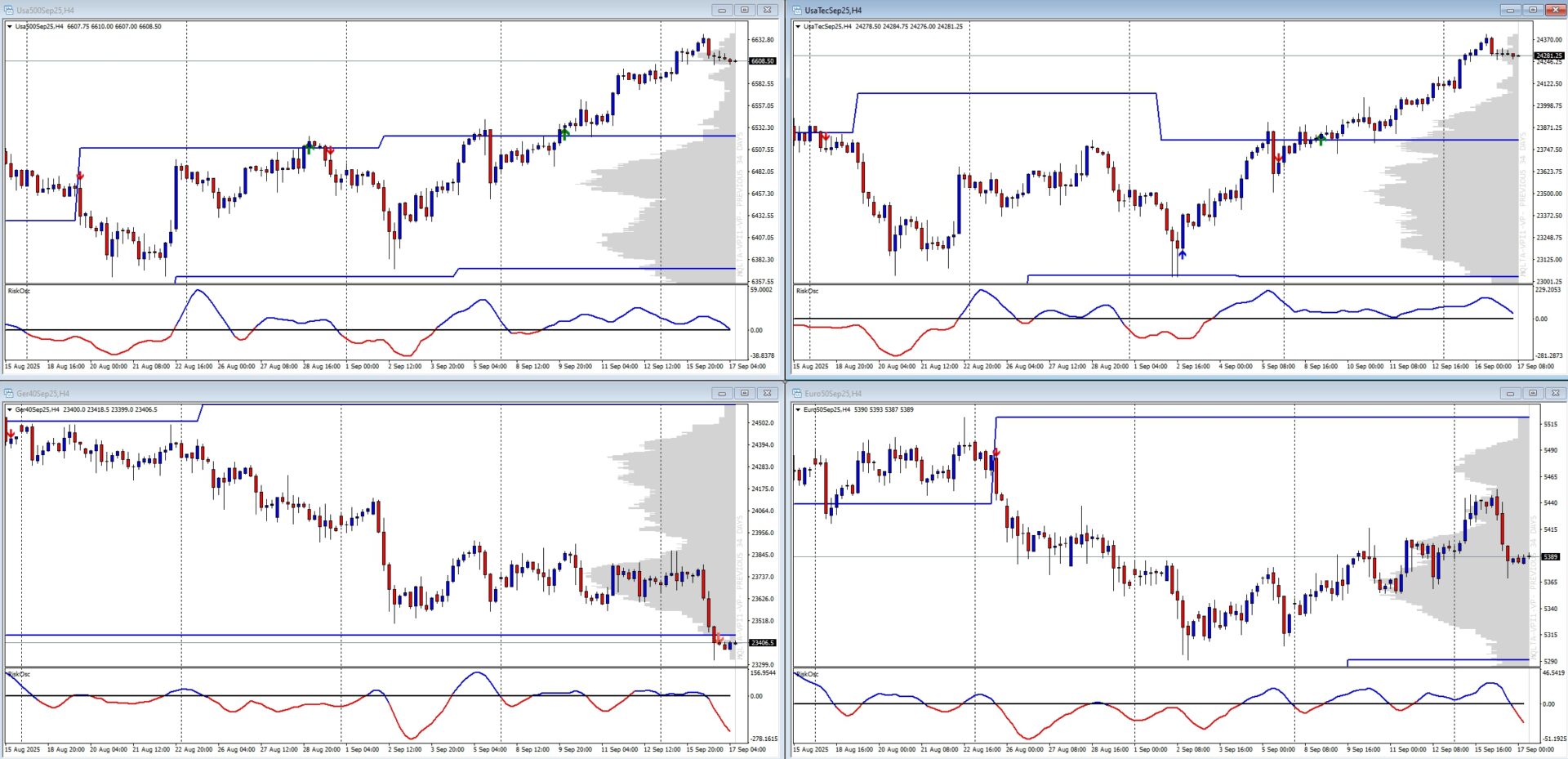1568x759 pixels.
Task: Select the green up arrow on Usa500 chart
Action: (564, 132)
